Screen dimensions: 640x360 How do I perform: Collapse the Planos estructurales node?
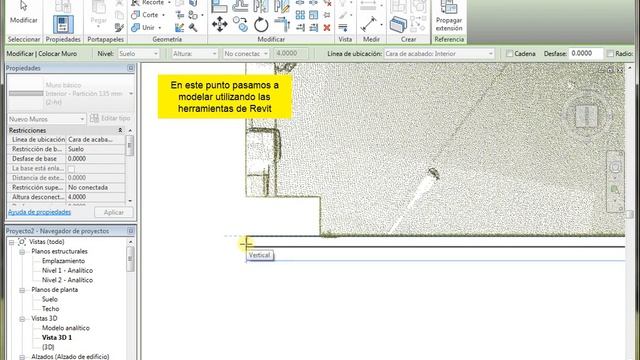22,251
